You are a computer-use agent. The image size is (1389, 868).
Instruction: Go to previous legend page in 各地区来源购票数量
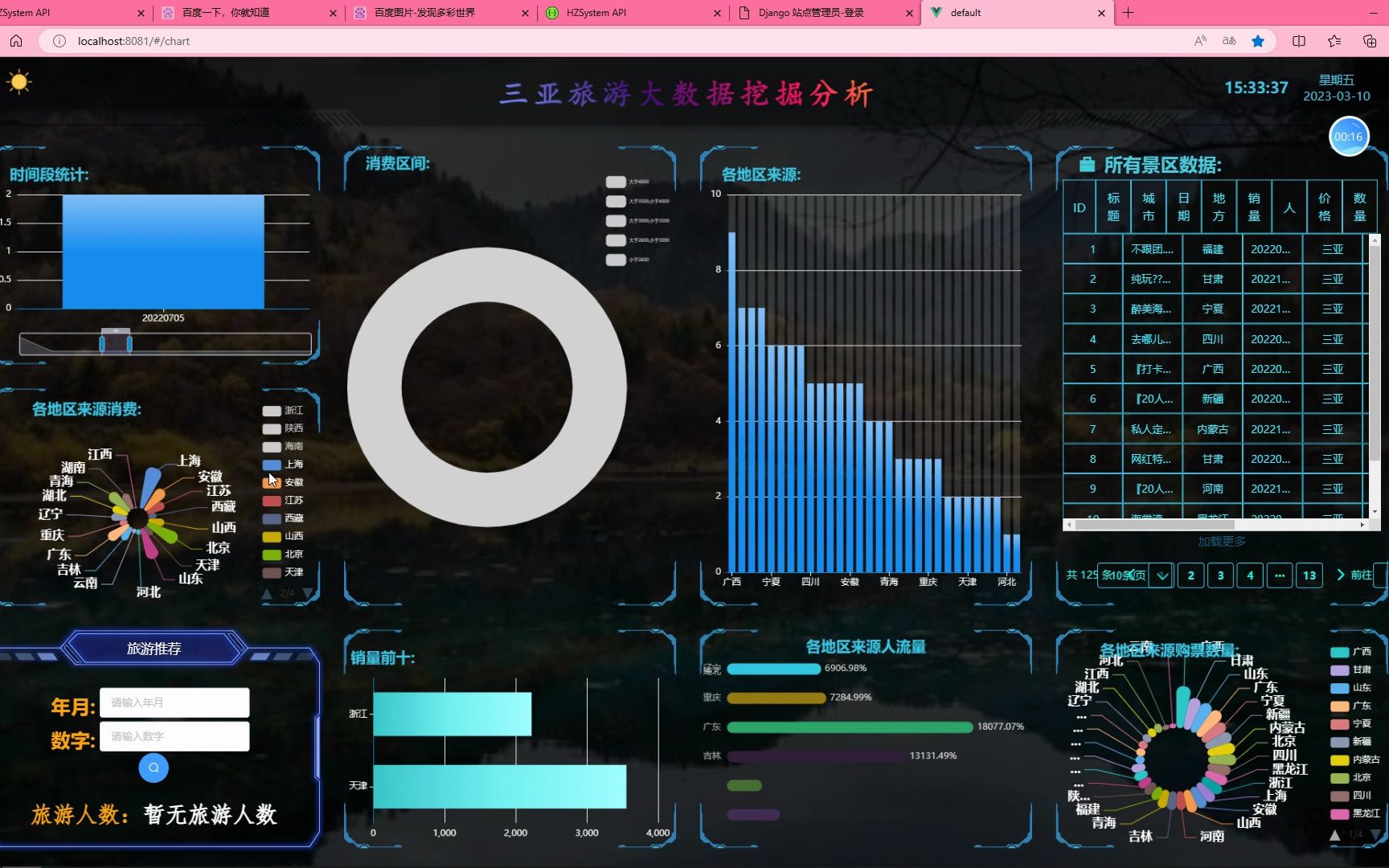click(1334, 835)
